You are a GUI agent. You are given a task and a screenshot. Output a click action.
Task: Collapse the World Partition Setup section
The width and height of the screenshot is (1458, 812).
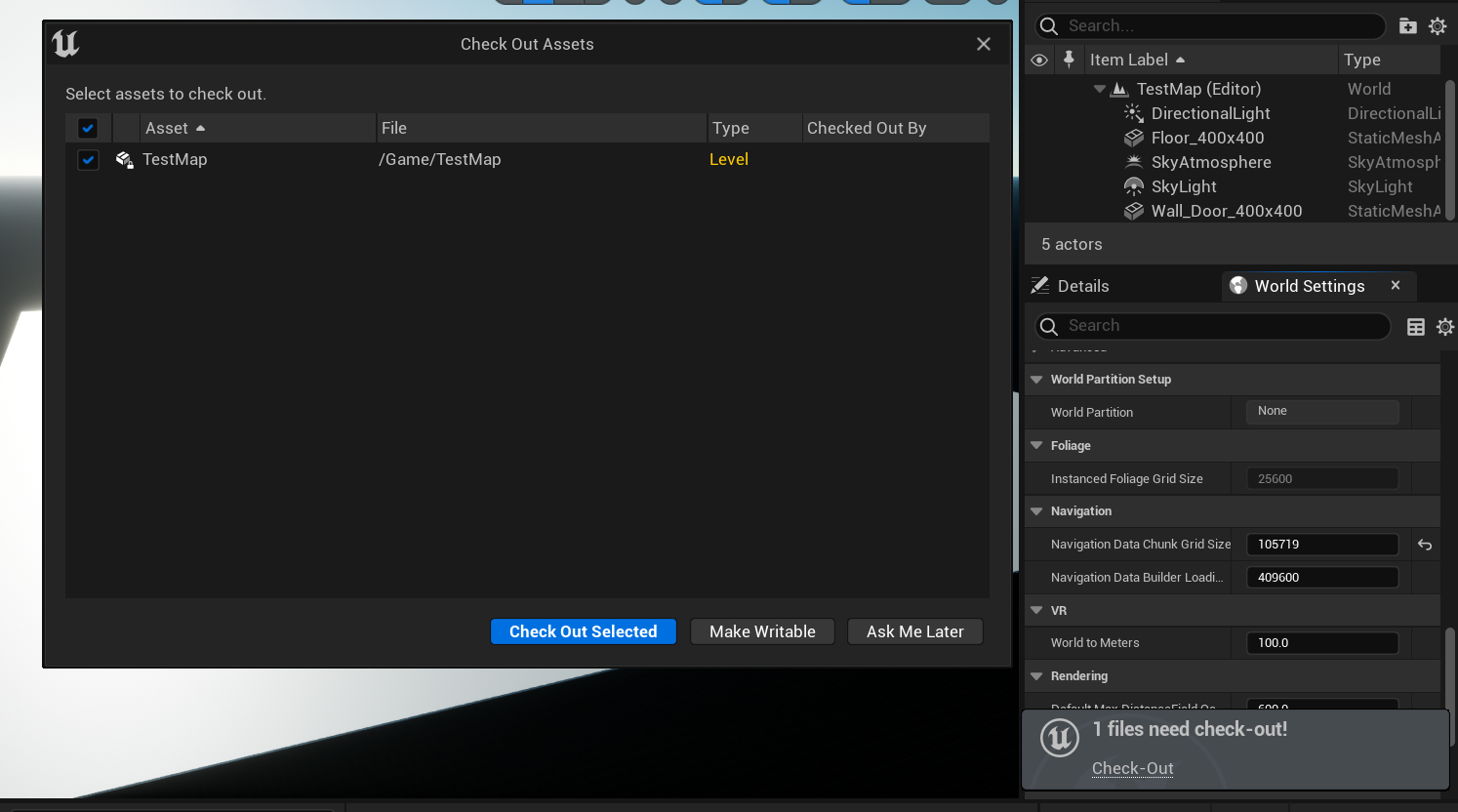pos(1036,380)
